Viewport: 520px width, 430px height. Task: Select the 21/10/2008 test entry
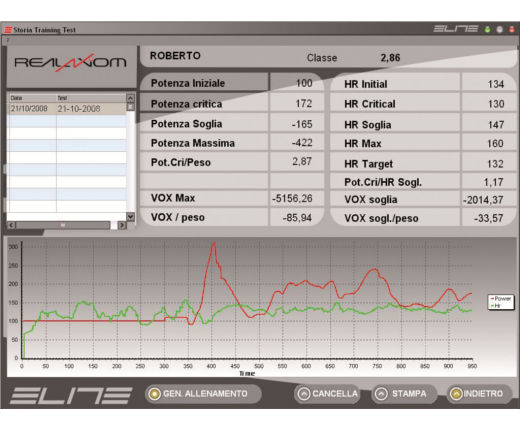click(67, 109)
